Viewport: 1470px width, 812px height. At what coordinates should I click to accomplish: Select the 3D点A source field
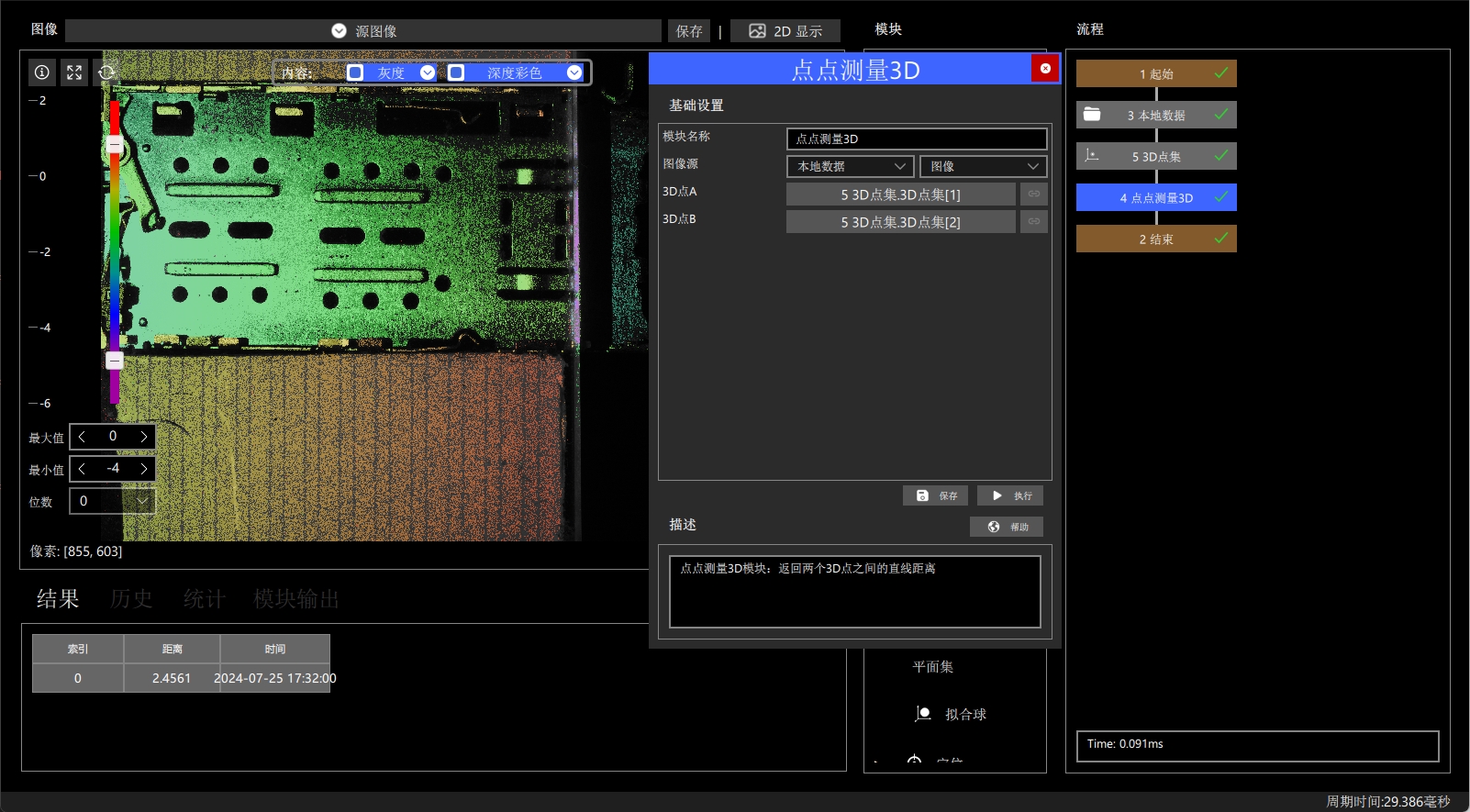point(901,195)
